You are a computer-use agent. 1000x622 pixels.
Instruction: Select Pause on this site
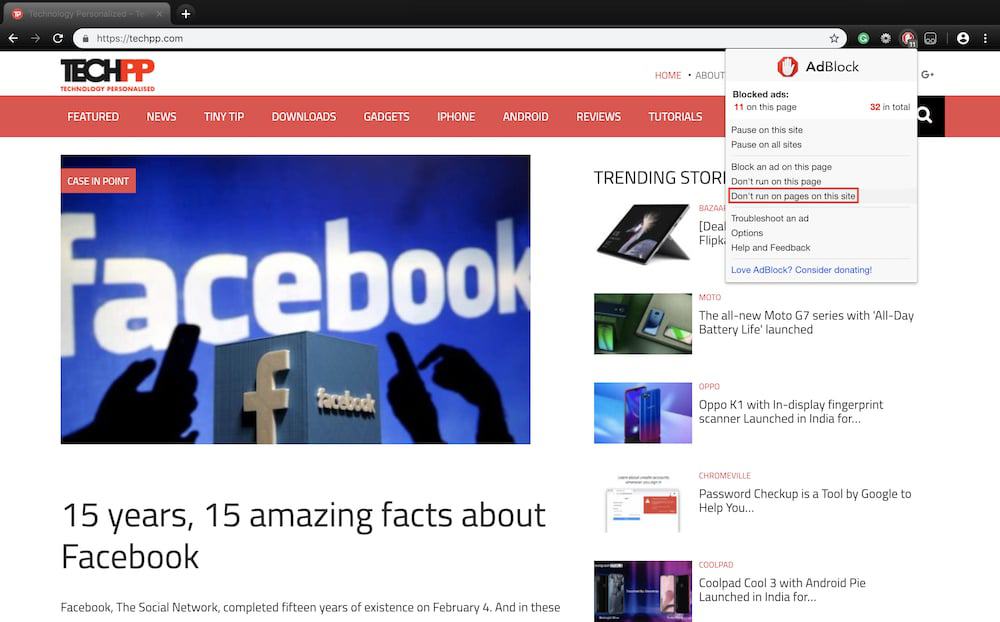(767, 130)
